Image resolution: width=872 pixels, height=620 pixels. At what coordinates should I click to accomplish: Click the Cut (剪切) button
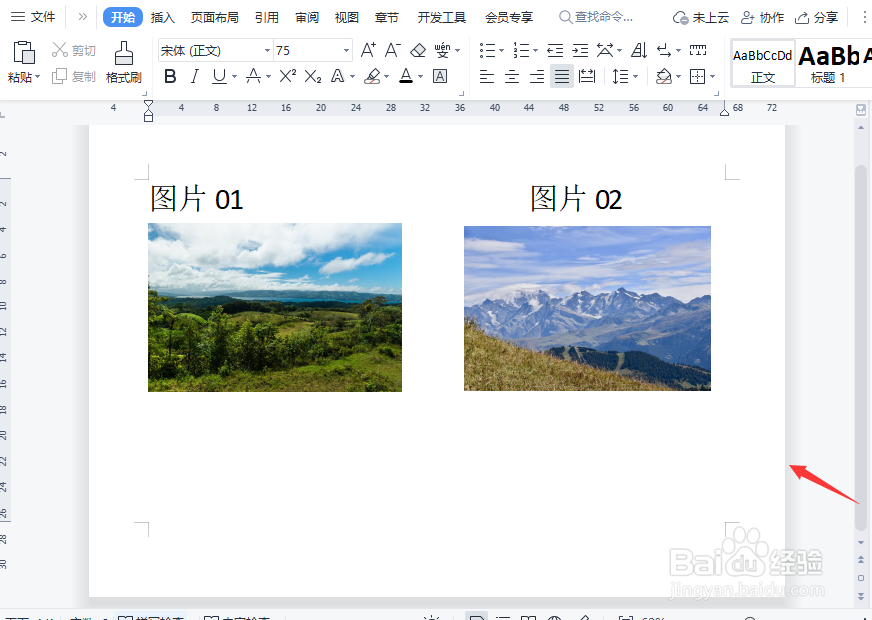coord(73,51)
